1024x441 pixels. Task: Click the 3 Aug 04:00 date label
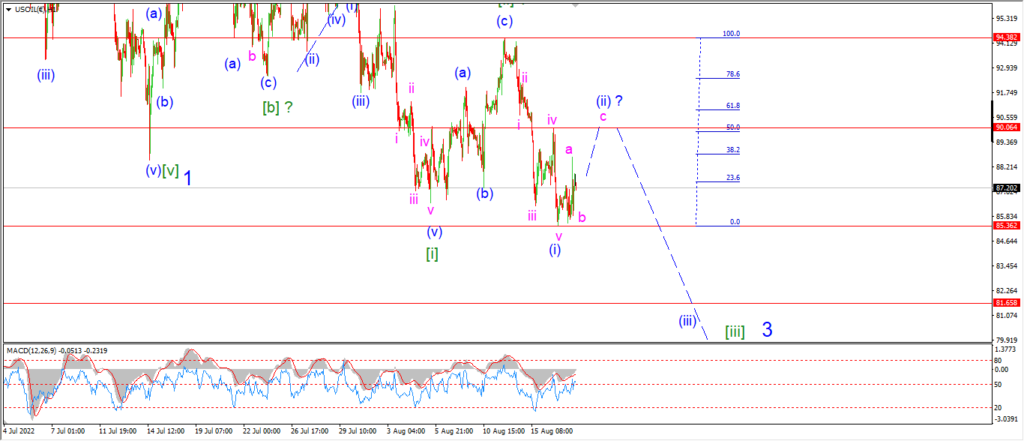click(404, 431)
